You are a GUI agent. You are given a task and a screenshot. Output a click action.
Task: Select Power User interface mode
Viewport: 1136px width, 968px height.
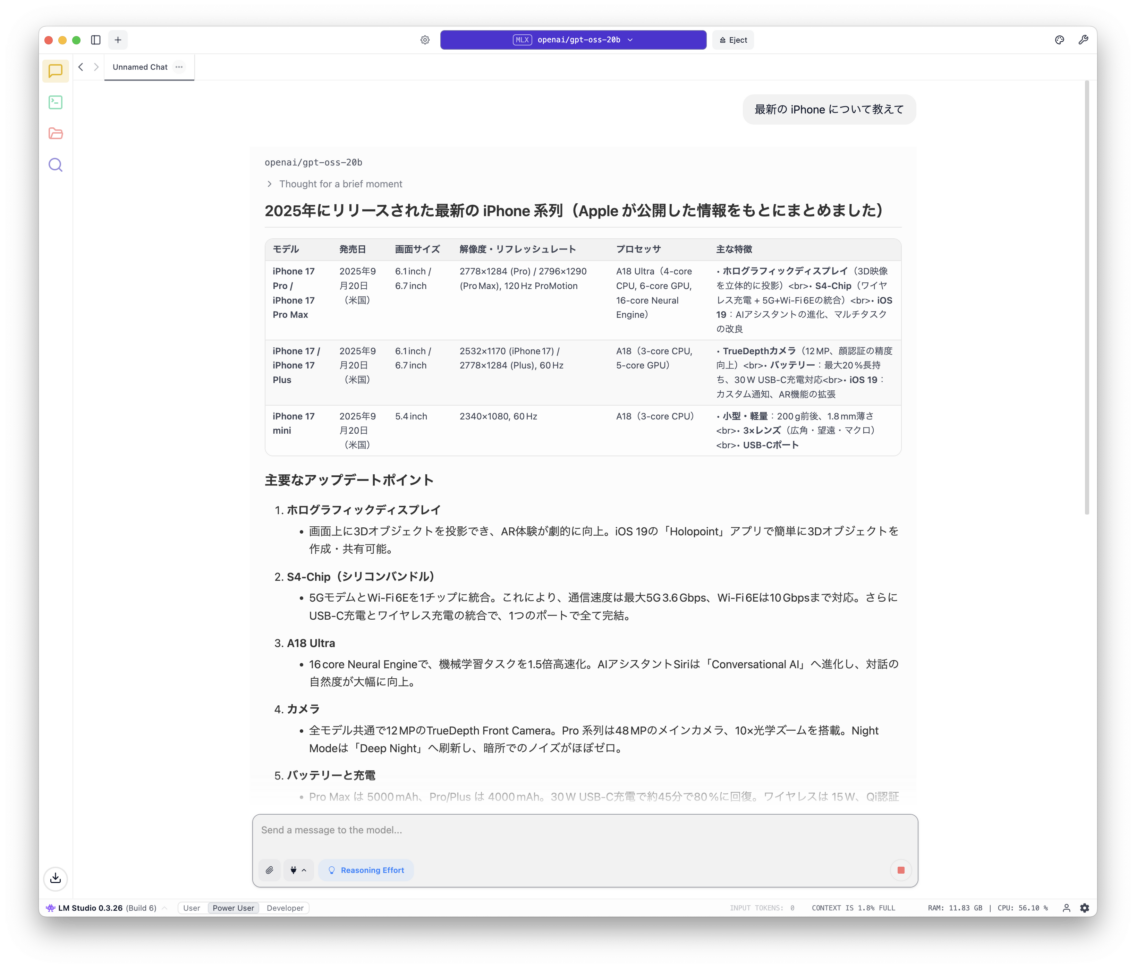point(233,908)
